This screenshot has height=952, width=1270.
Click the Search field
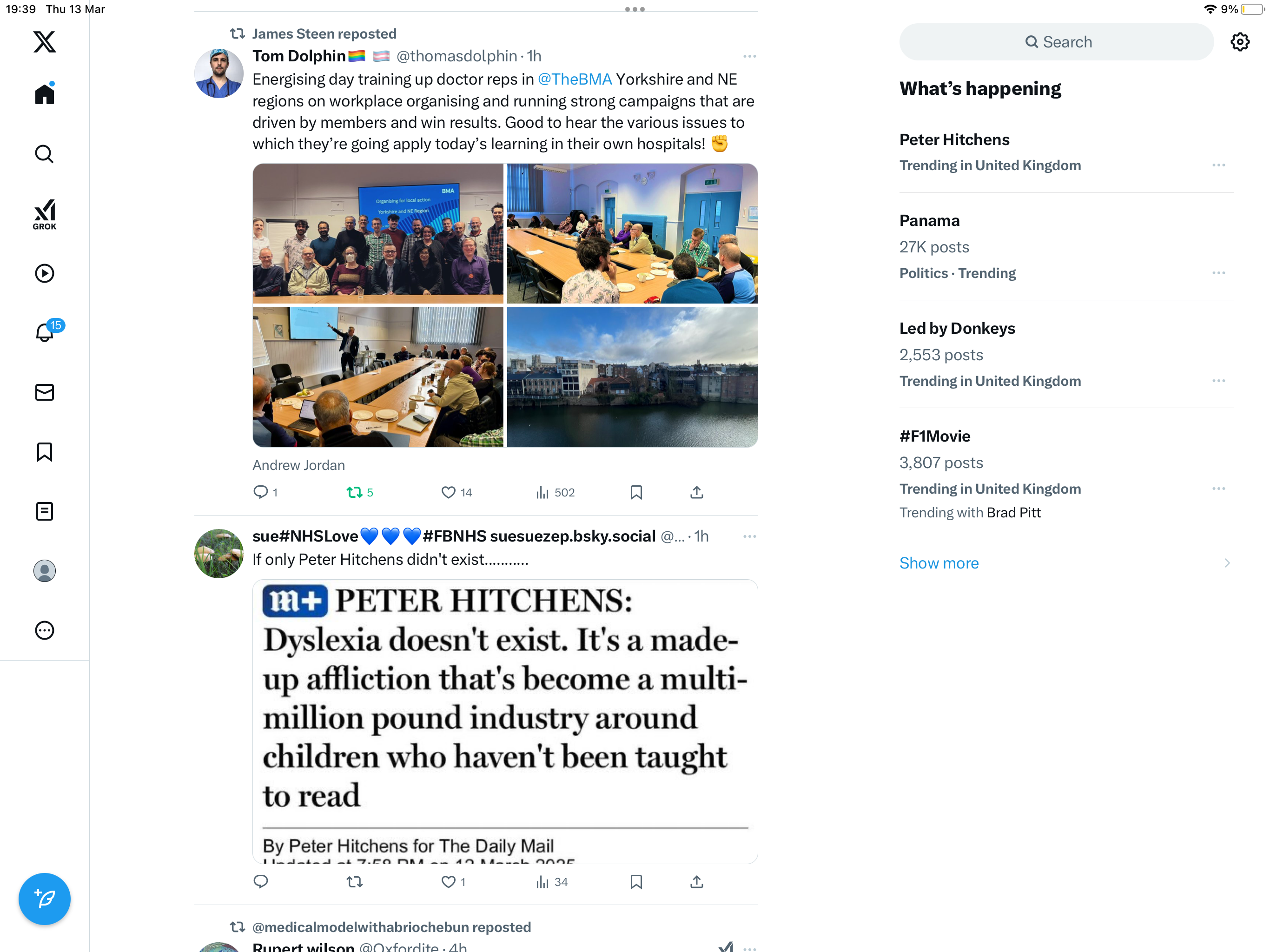(1057, 42)
